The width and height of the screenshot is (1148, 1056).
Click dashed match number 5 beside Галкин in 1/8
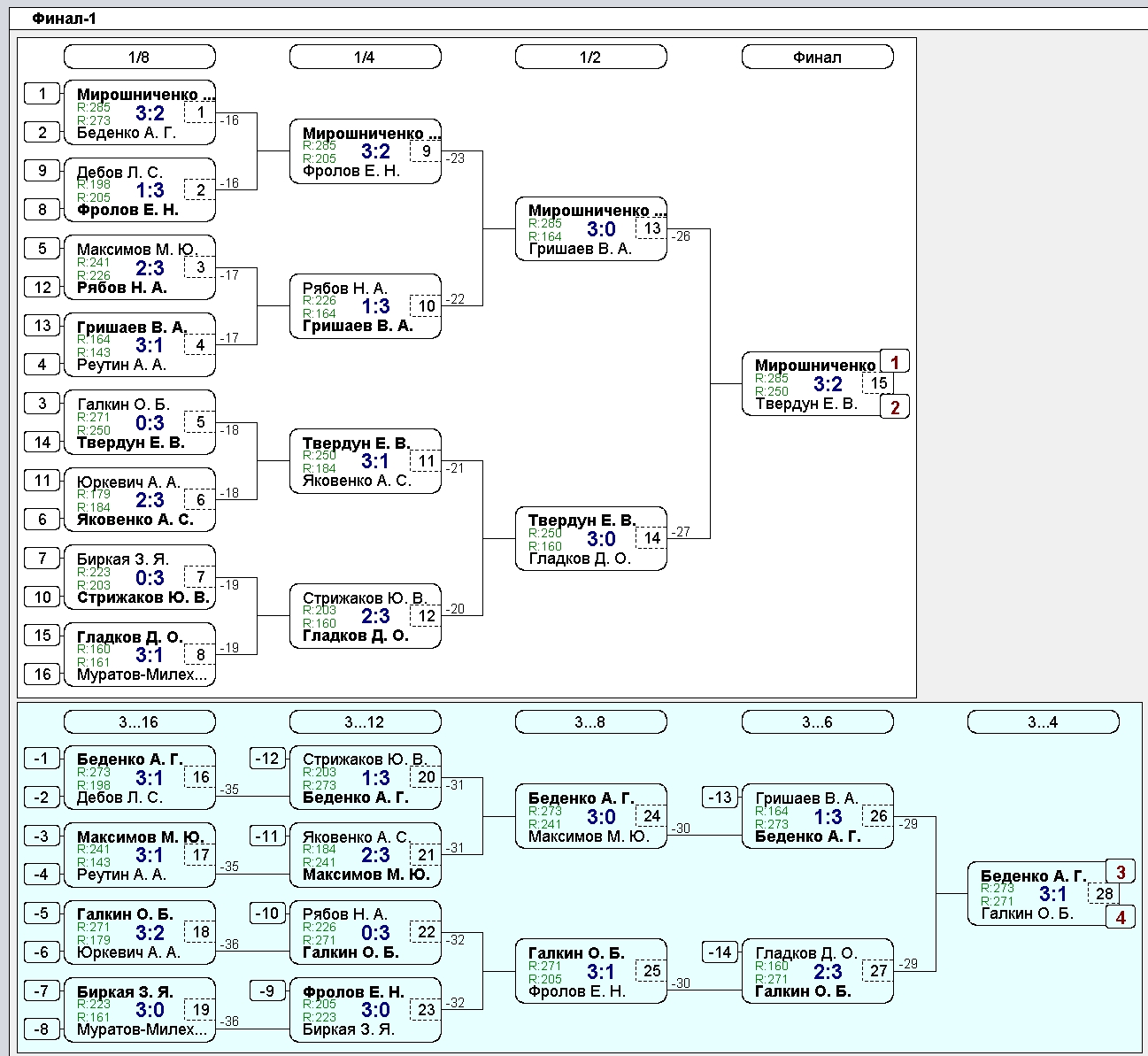[x=200, y=422]
